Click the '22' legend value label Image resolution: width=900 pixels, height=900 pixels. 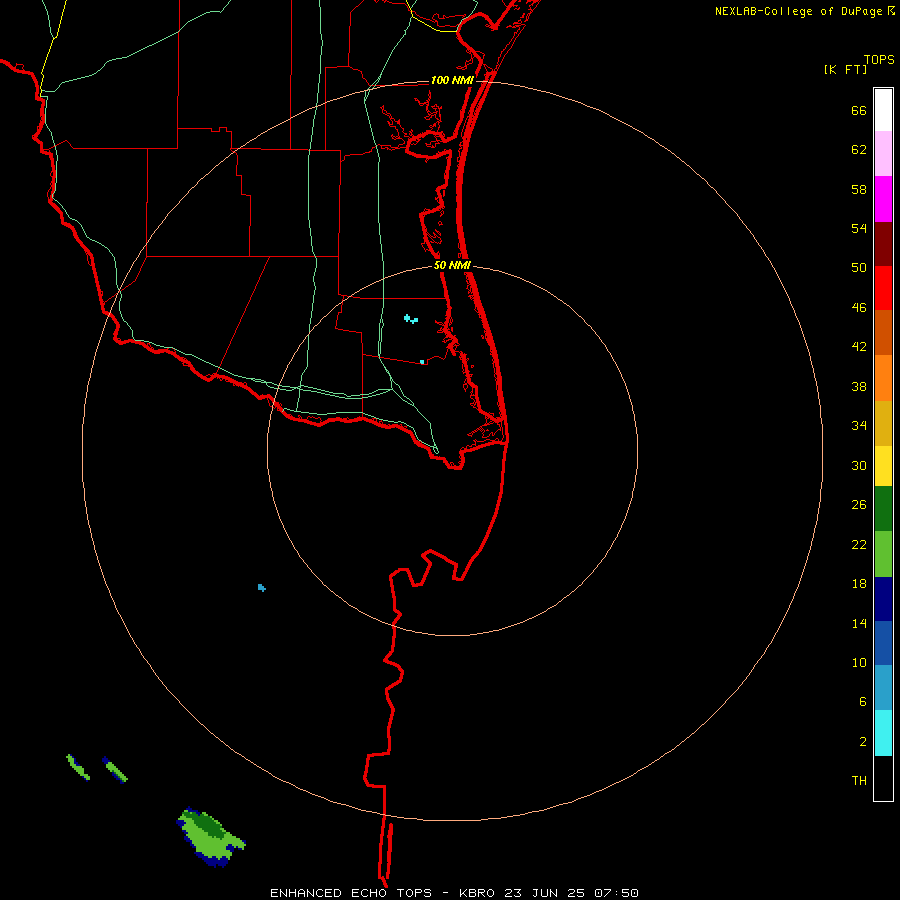(x=859, y=544)
